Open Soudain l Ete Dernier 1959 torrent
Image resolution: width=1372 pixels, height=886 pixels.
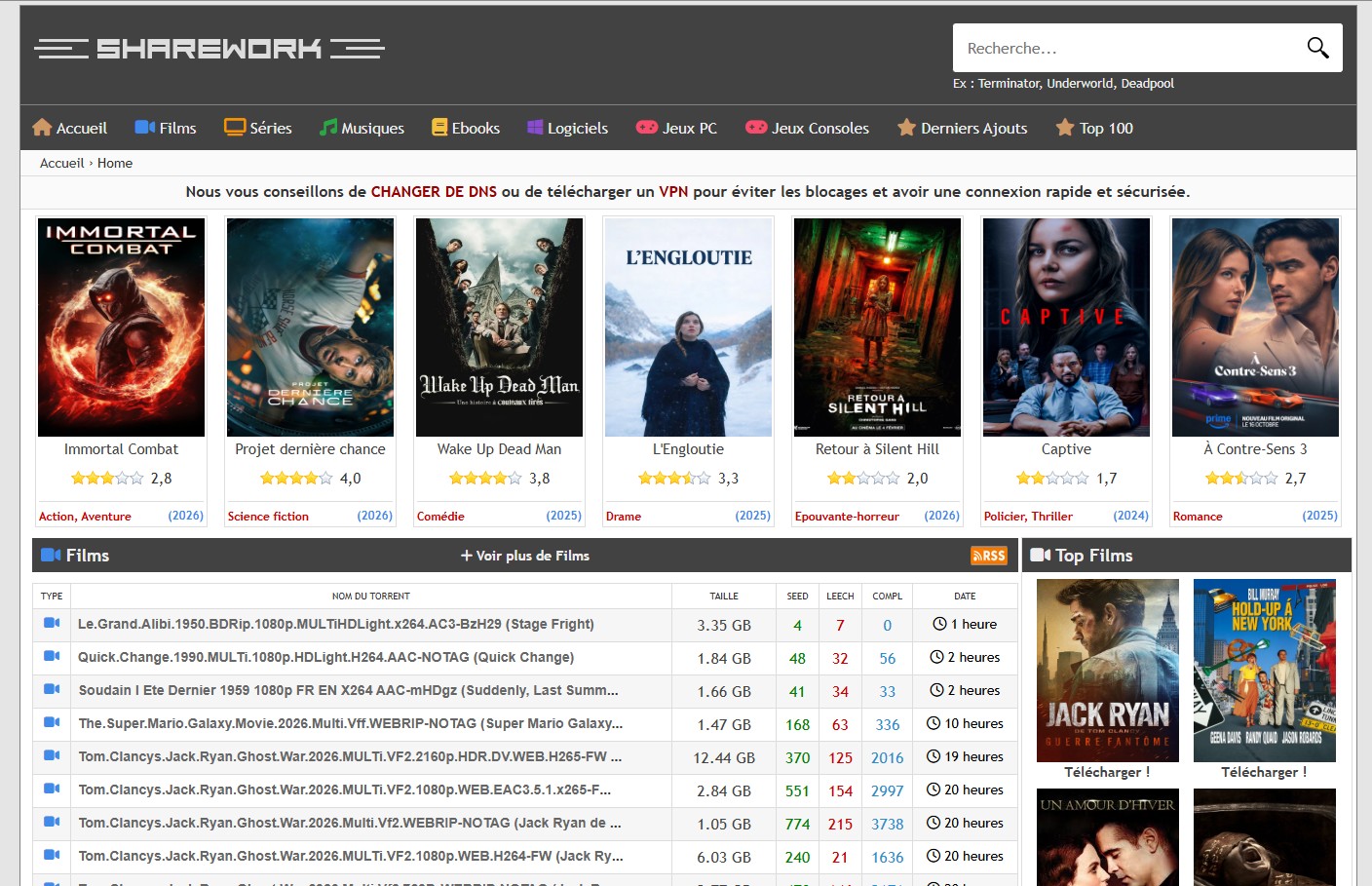point(348,690)
